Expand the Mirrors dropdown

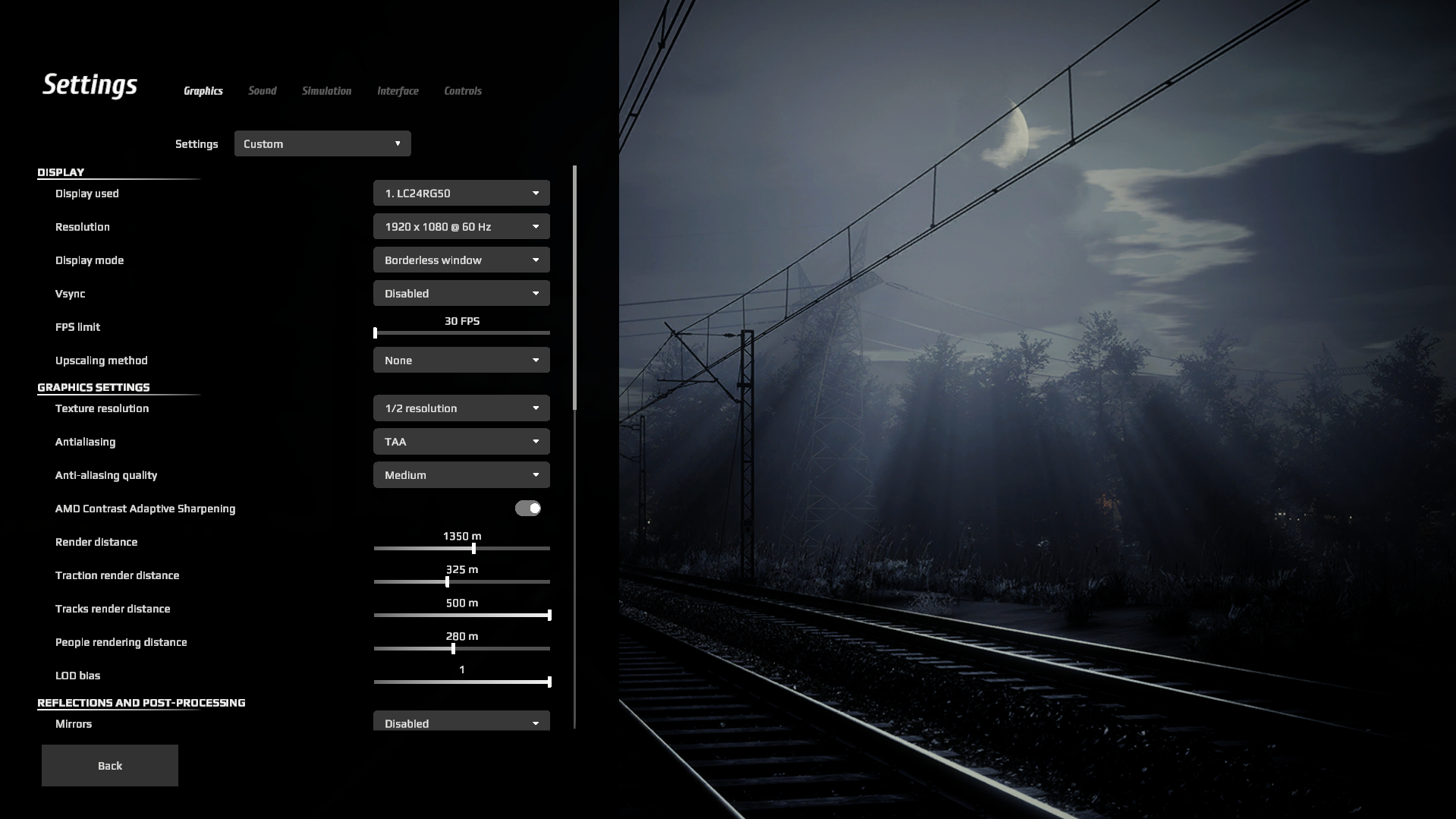[461, 723]
